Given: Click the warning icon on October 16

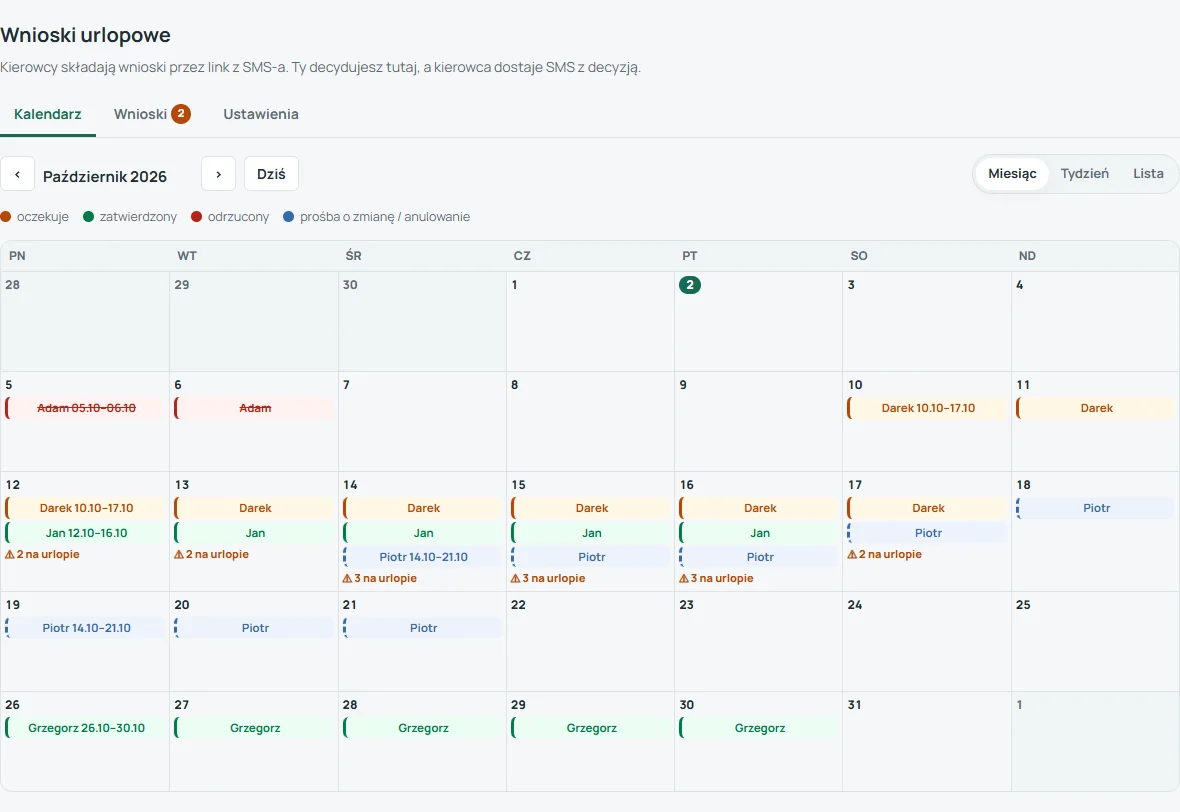Looking at the screenshot, I should [x=684, y=578].
